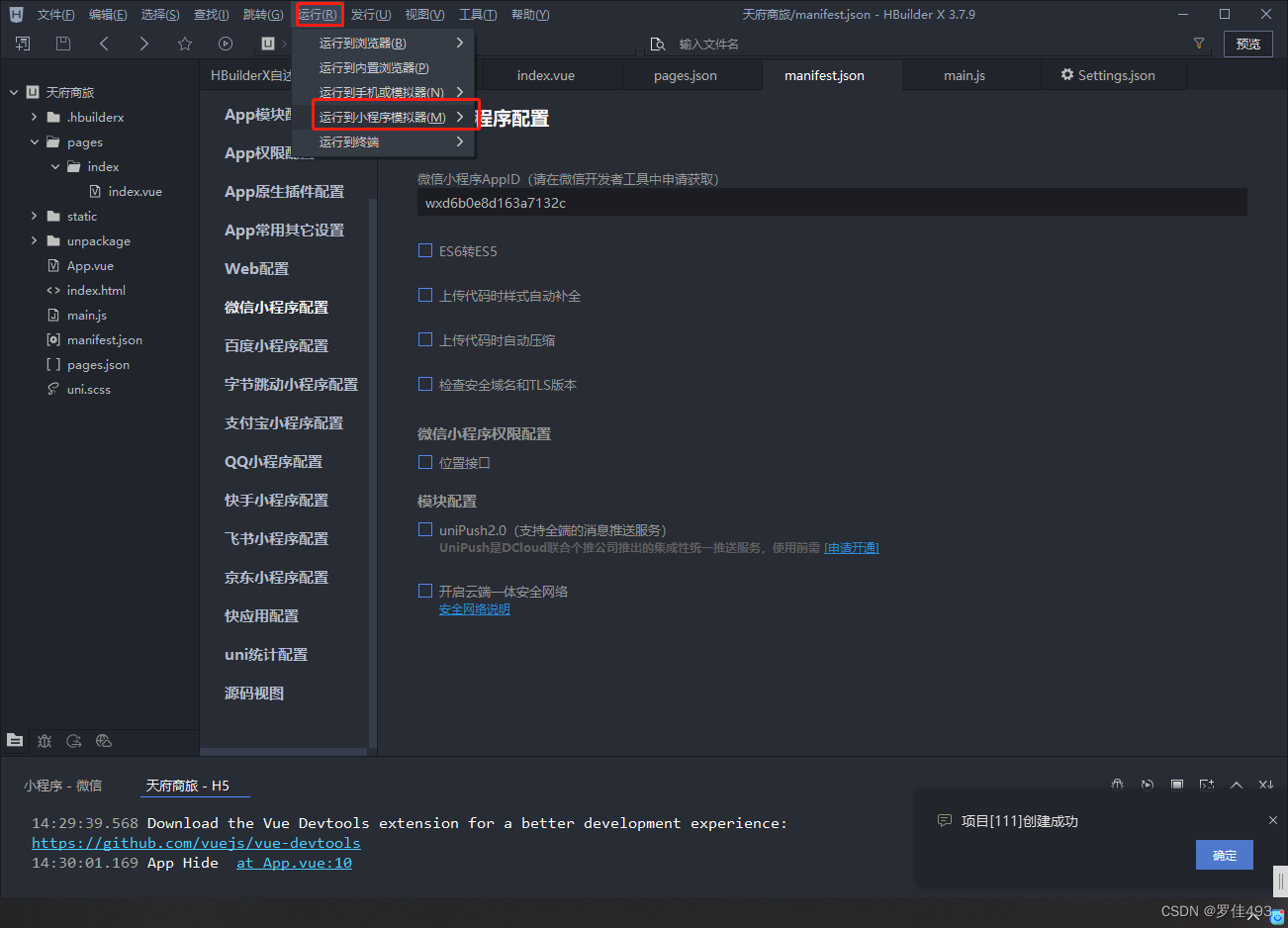Click the star bookmark icon

pyautogui.click(x=185, y=44)
